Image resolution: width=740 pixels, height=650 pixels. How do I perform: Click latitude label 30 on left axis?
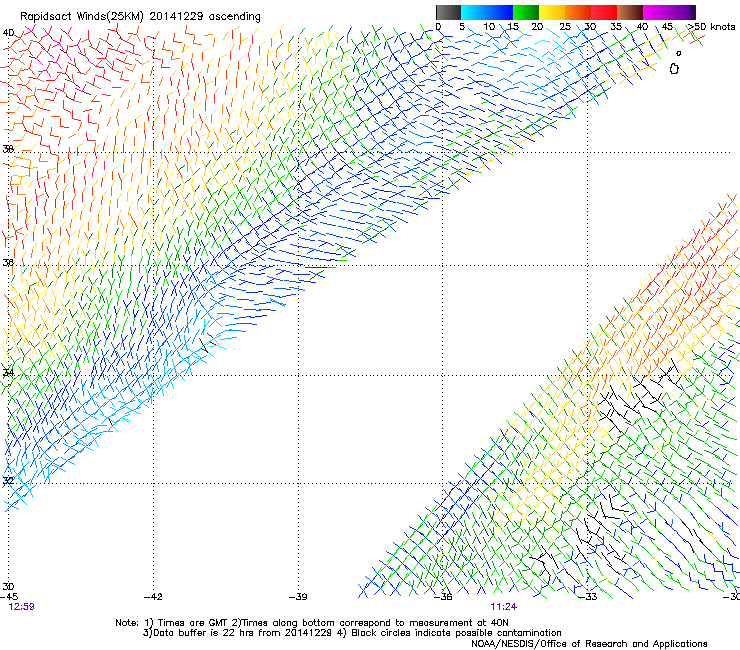[x=8, y=587]
